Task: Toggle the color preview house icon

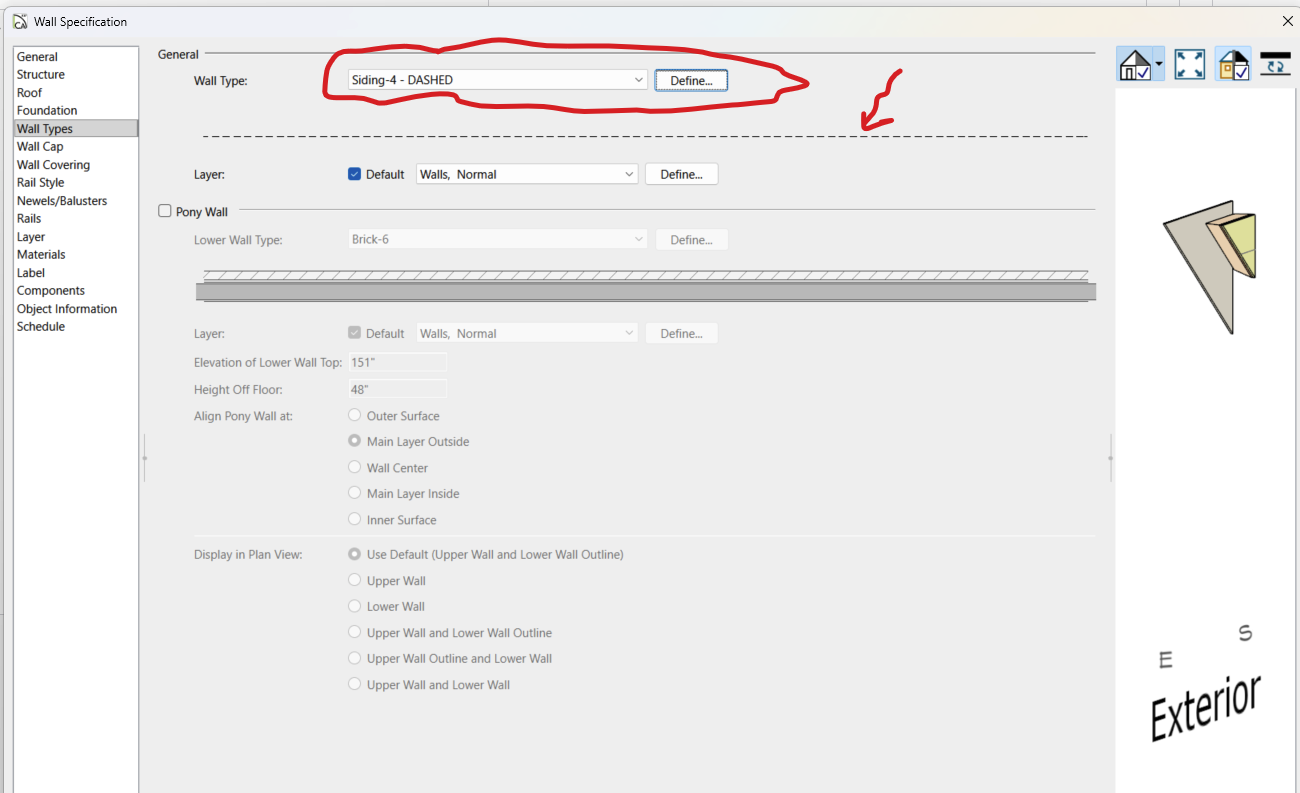Action: tap(1233, 65)
